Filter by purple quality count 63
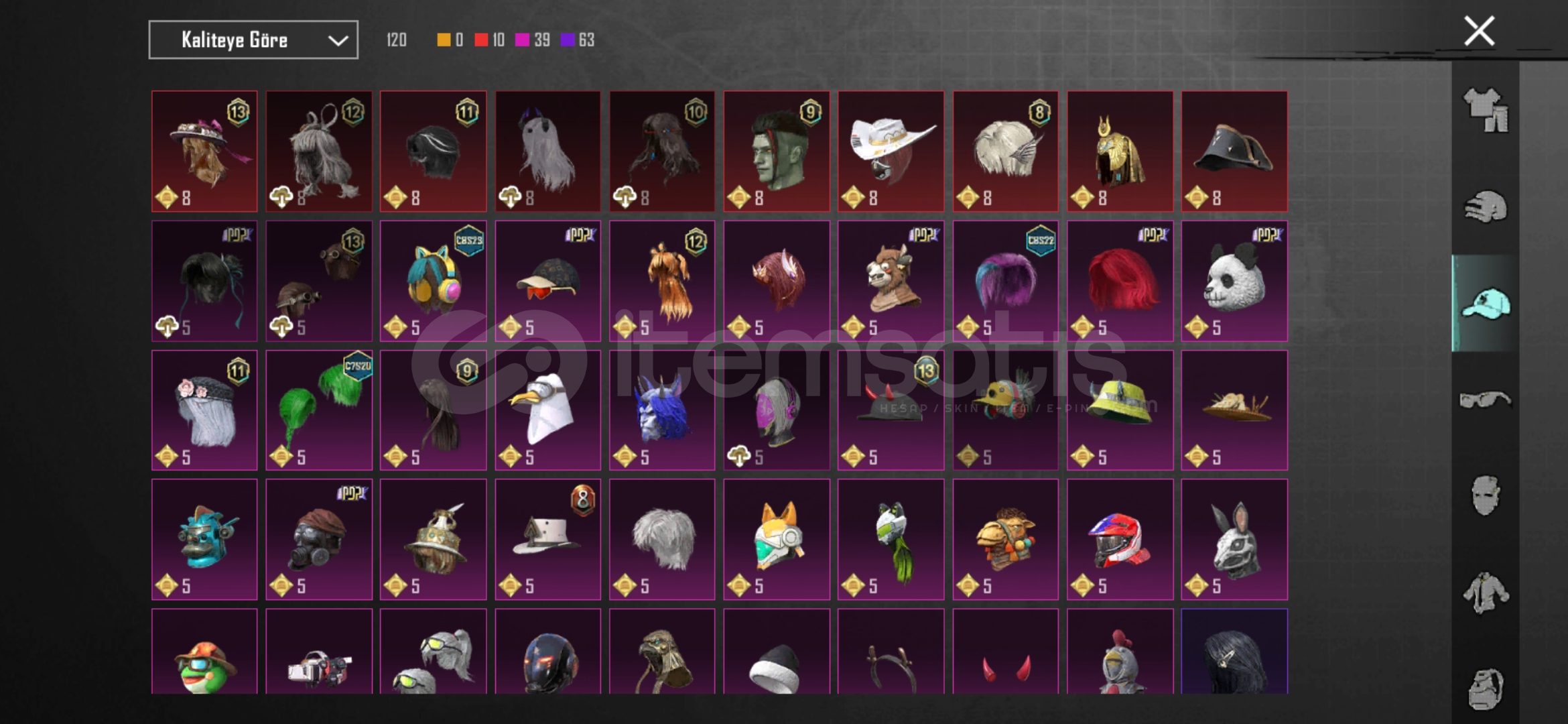 pyautogui.click(x=578, y=40)
